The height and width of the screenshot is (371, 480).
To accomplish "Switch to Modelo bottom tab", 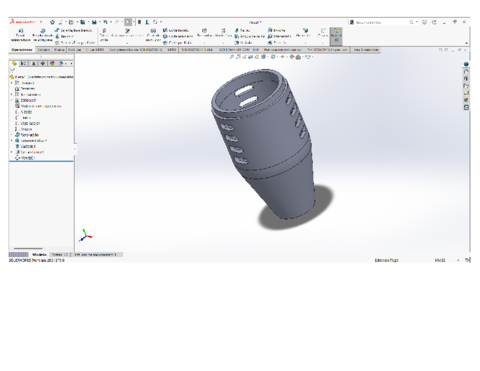I will pos(39,255).
